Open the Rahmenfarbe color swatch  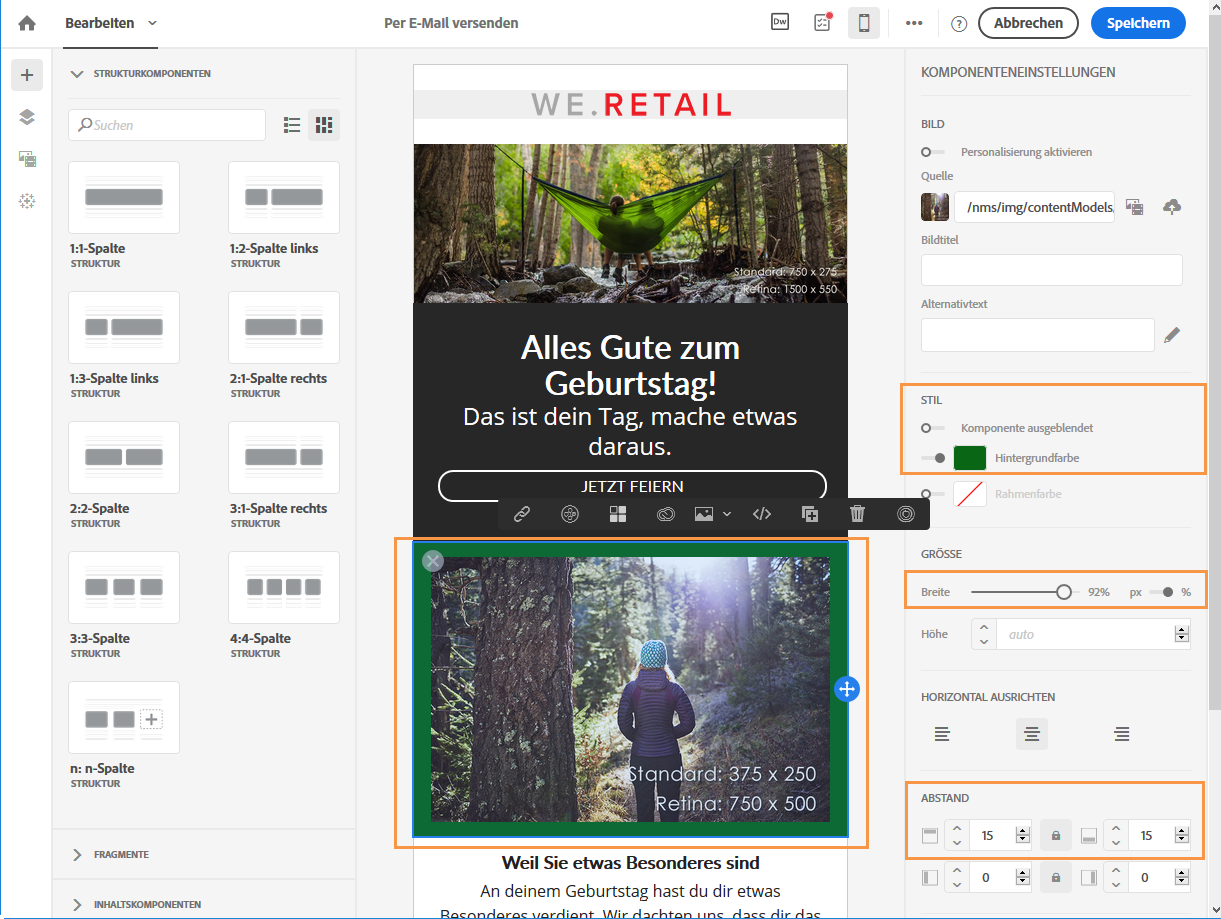970,494
